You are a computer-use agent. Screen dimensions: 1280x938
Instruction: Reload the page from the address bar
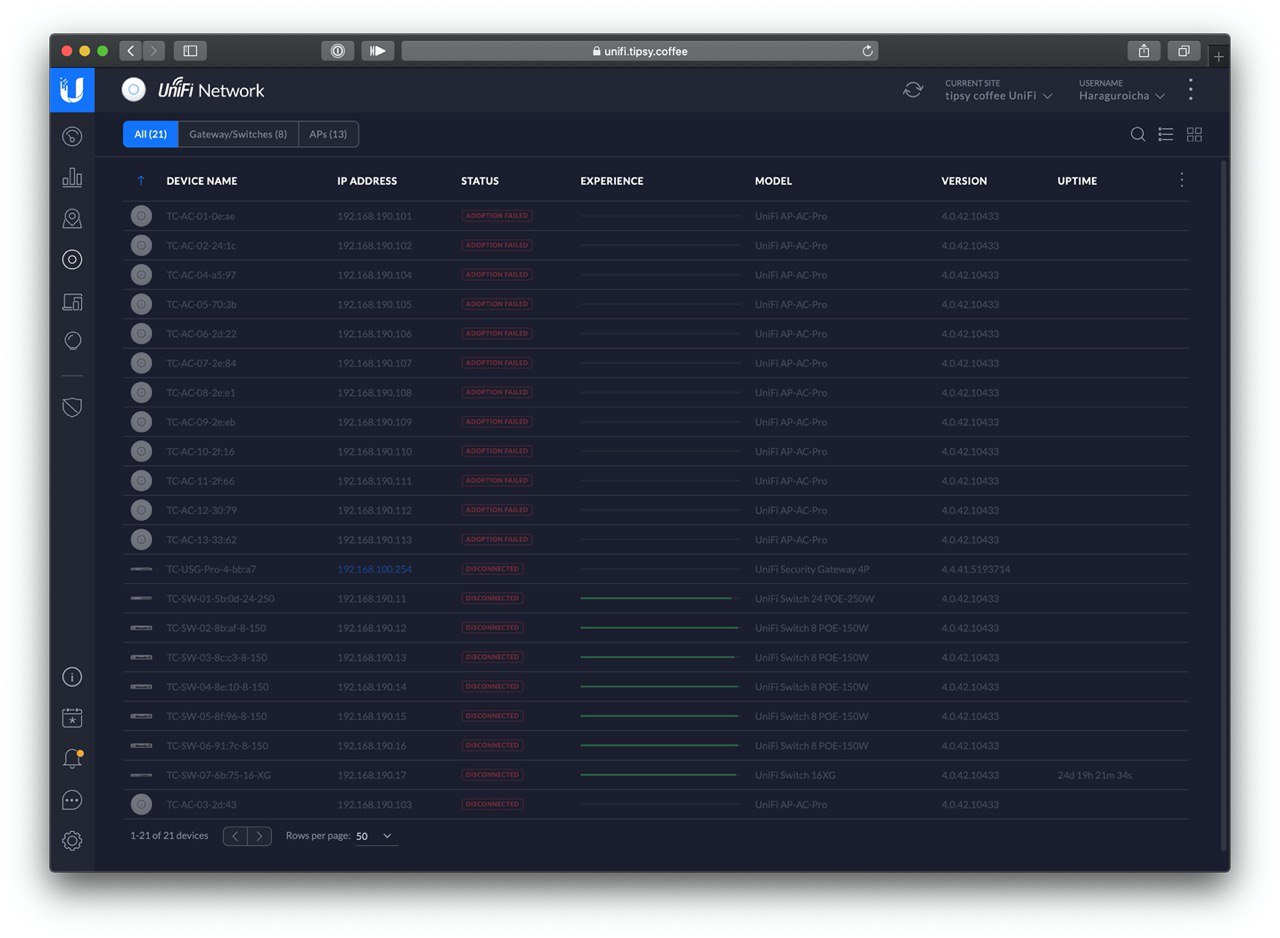[867, 51]
